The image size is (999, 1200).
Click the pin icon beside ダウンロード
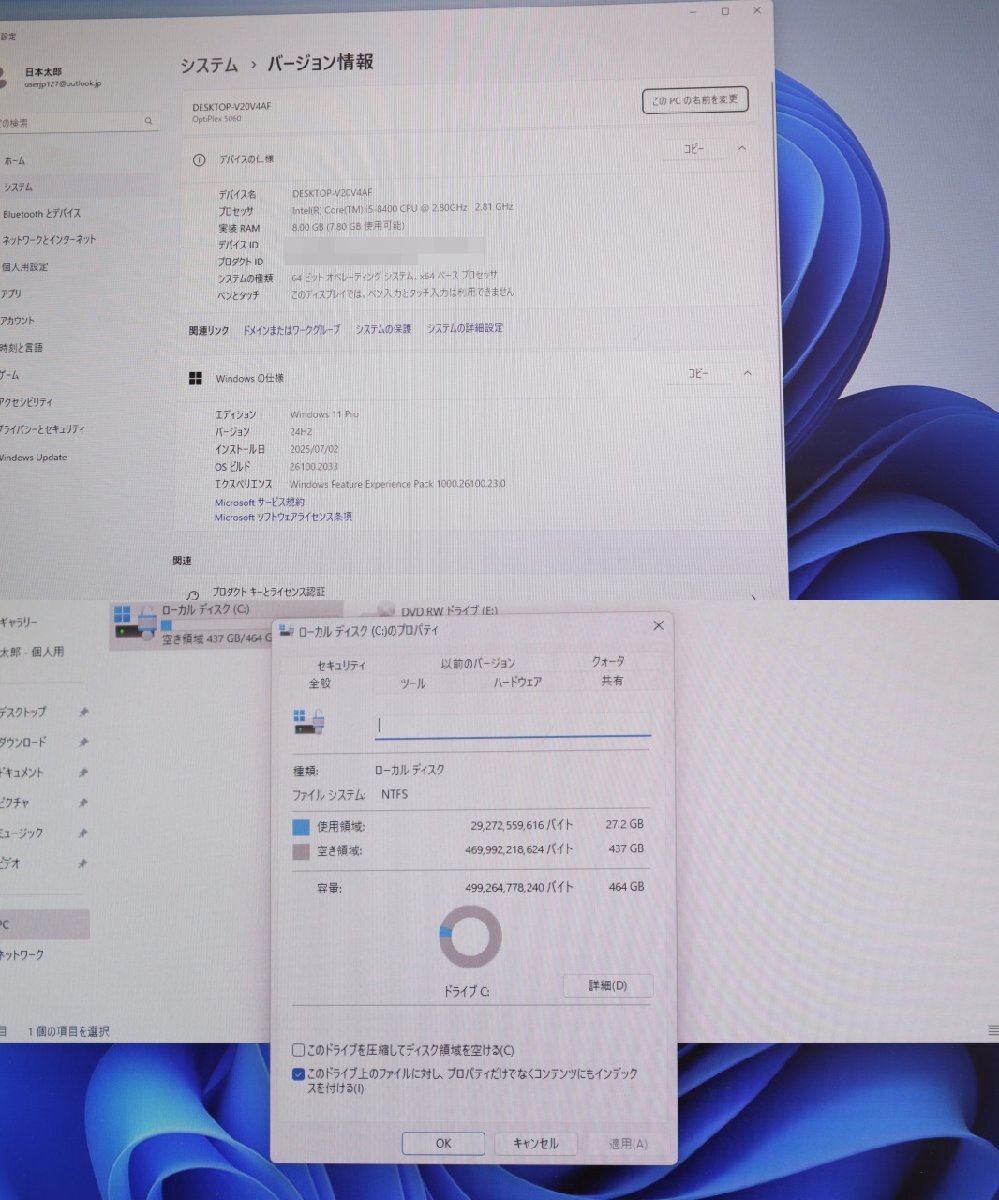(x=84, y=742)
